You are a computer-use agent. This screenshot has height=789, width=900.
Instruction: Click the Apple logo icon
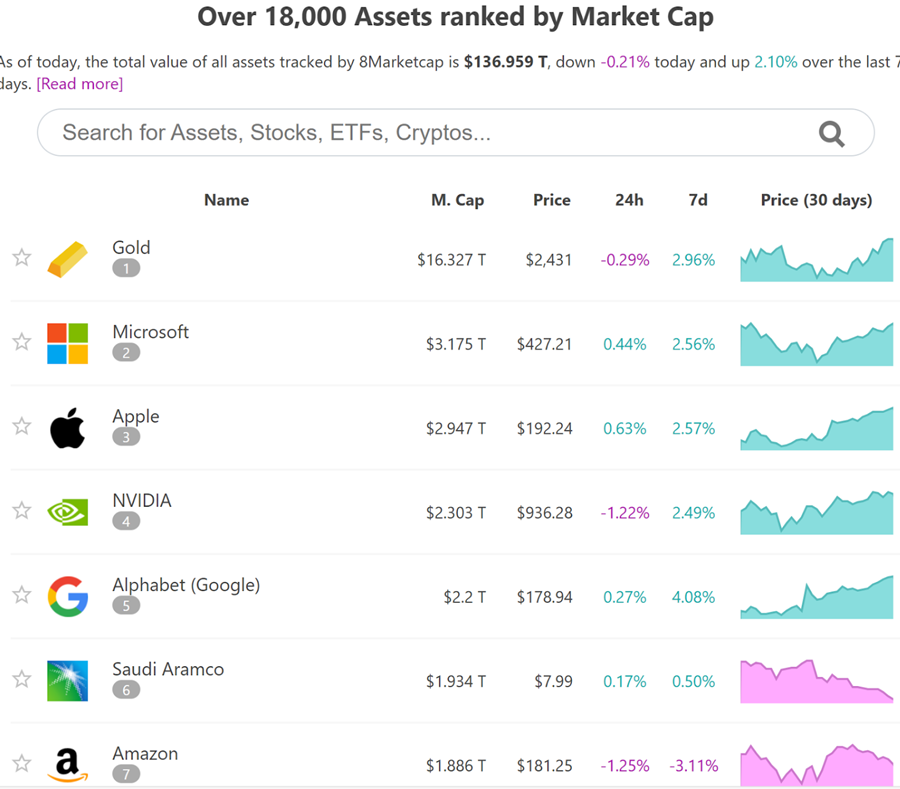67,428
